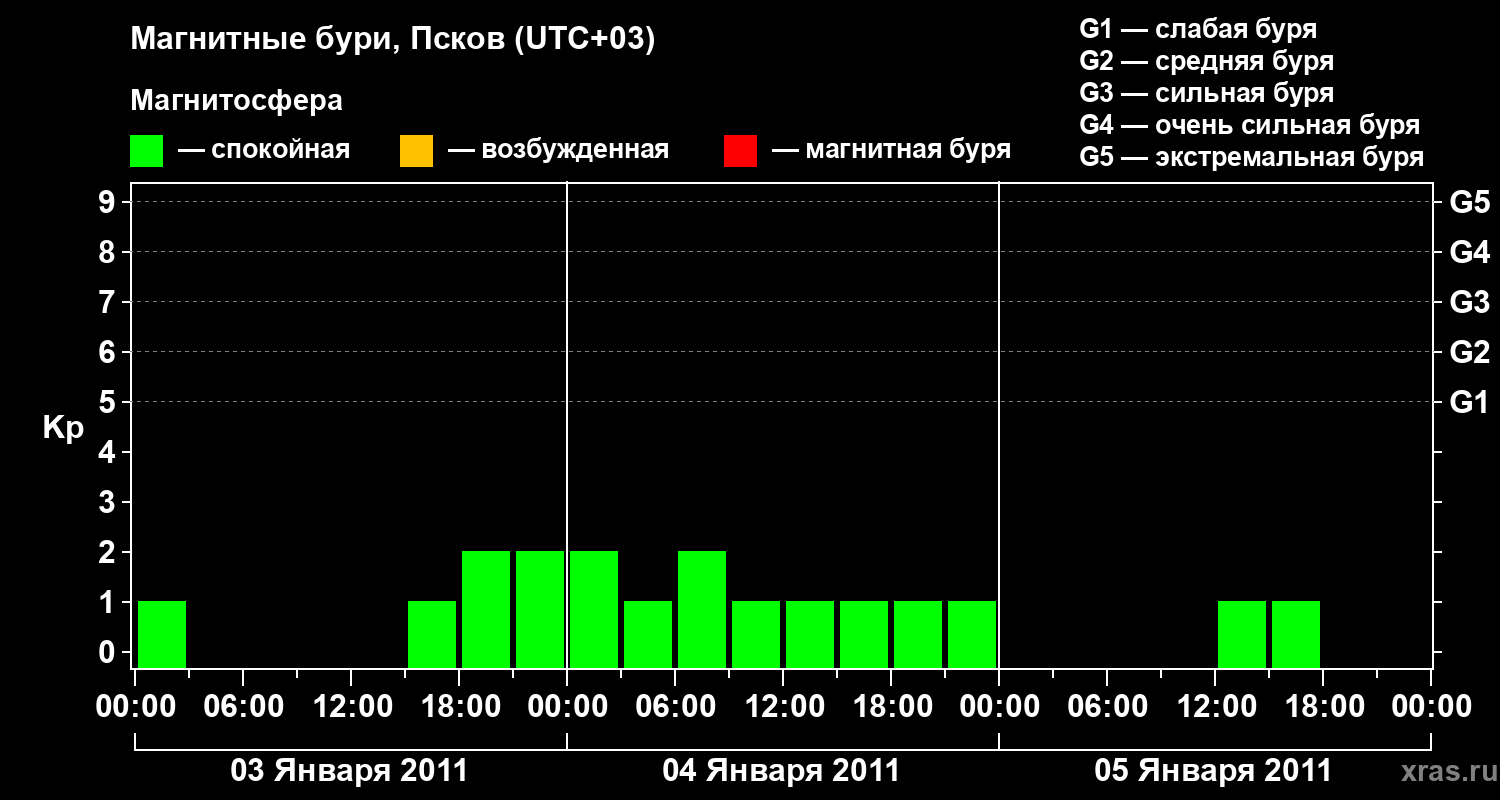
Task: Click the right-axis 'G3' storm level label
Action: coord(1470,303)
